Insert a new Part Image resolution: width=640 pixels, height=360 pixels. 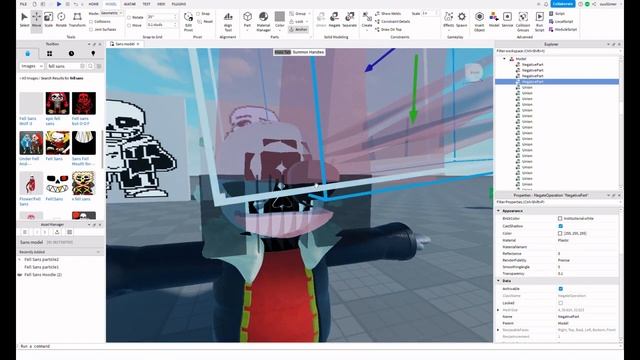point(247,20)
